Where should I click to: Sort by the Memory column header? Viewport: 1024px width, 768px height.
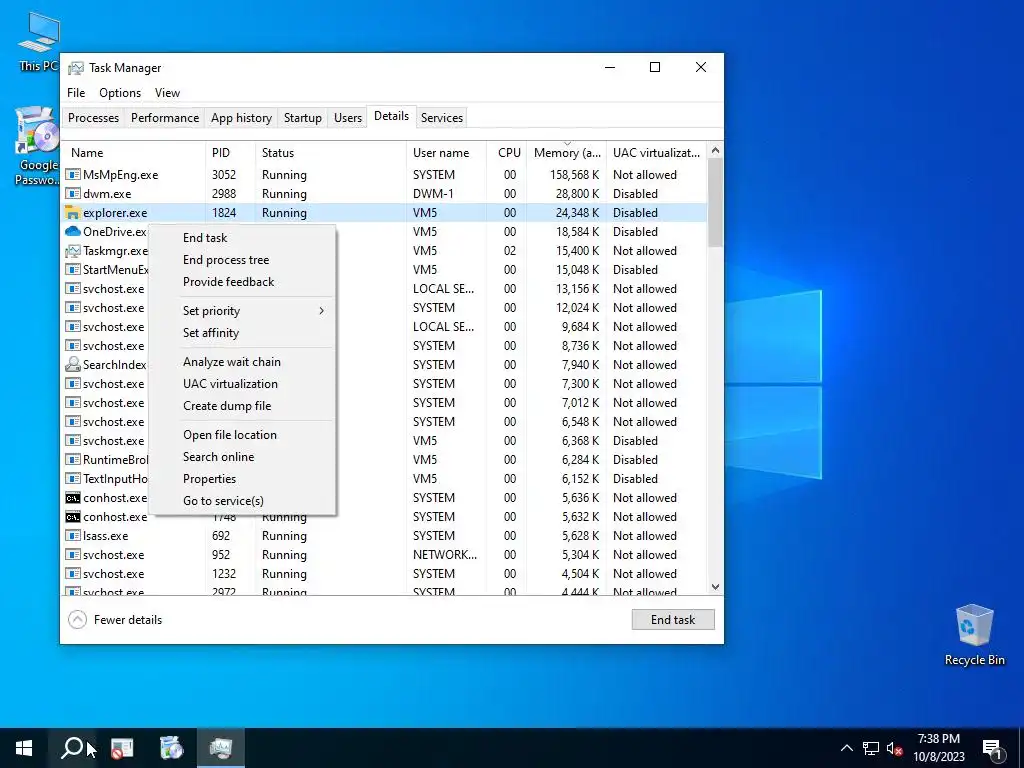(x=566, y=153)
